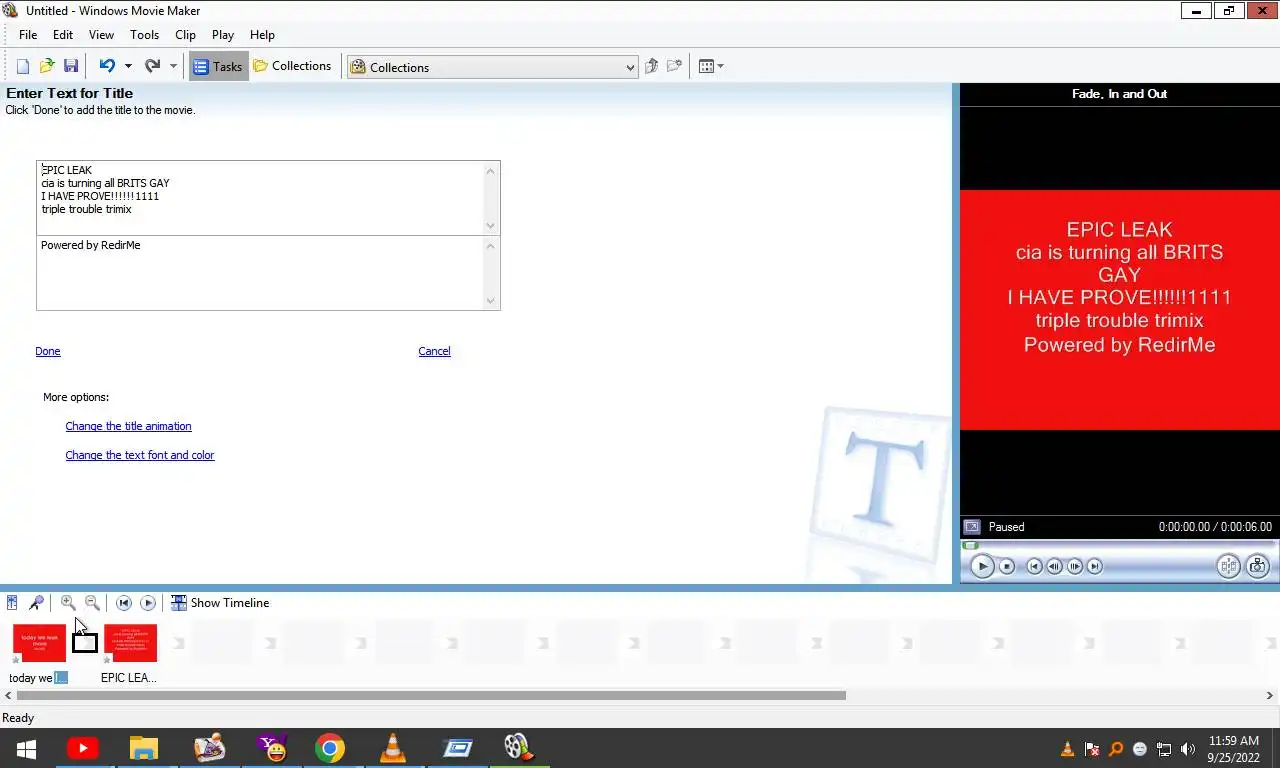1280x768 pixels.
Task: Open the View menu
Action: pyautogui.click(x=101, y=34)
